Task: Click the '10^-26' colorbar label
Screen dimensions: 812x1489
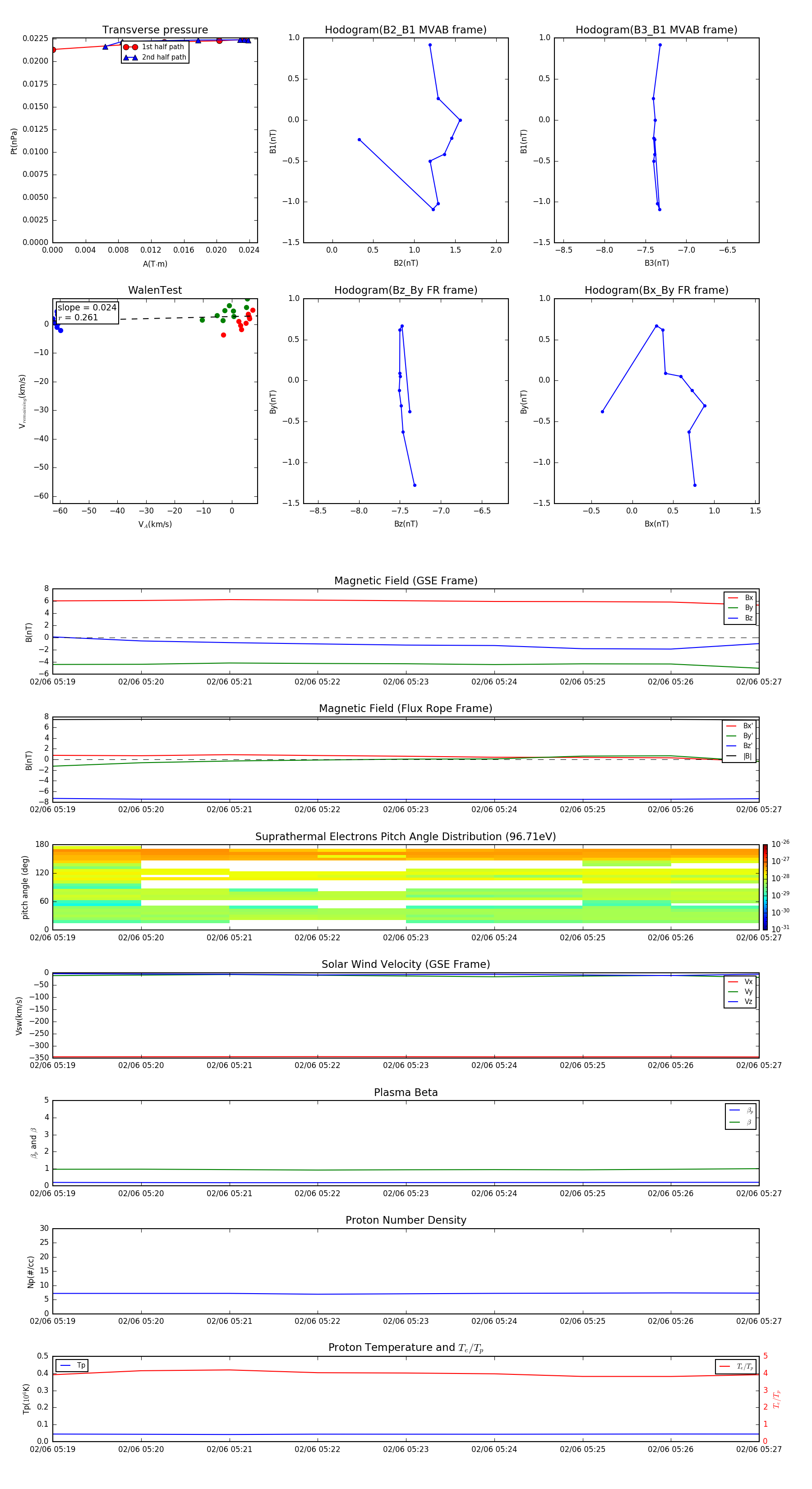Action: [x=780, y=844]
